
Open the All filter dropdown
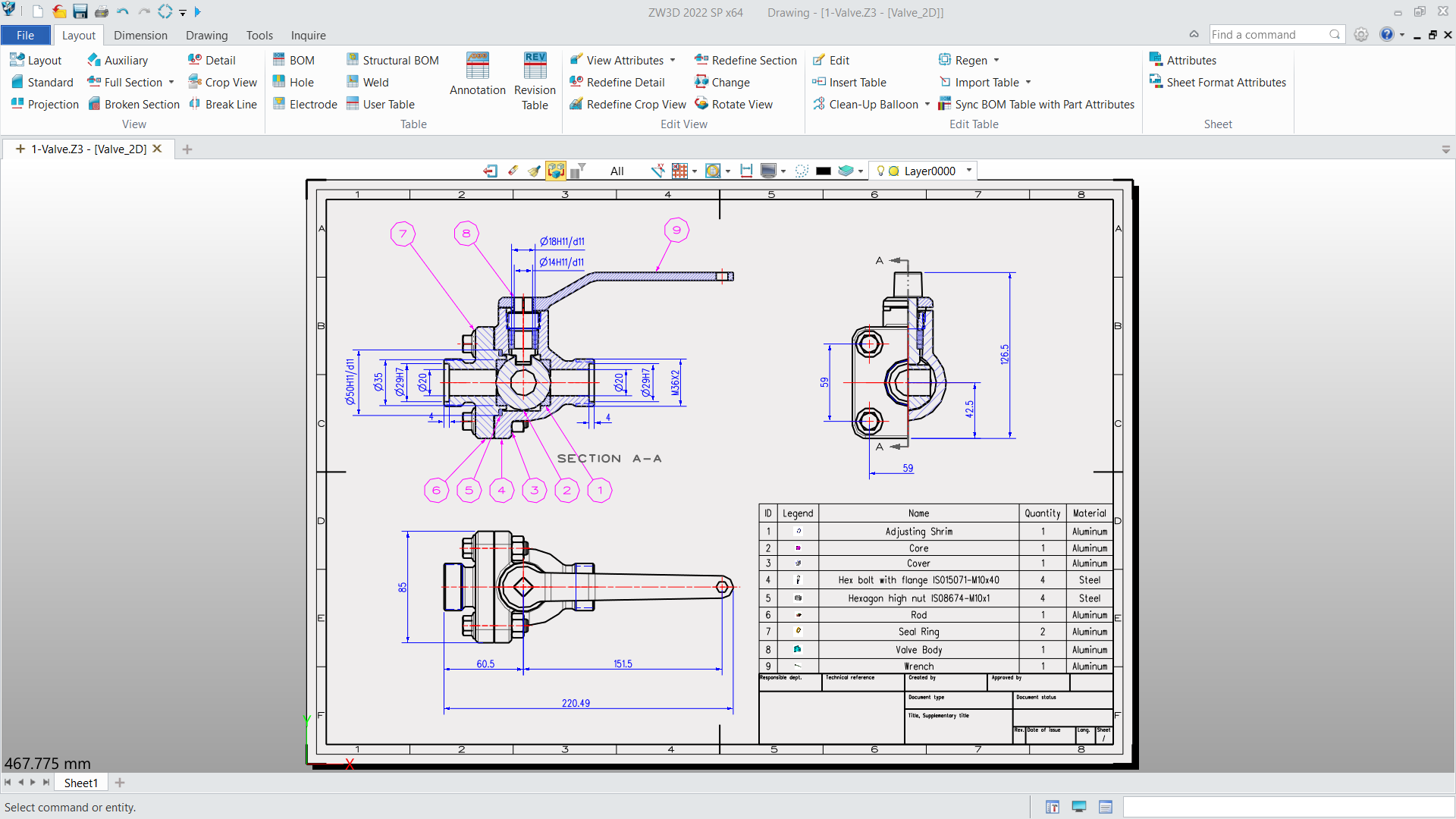[x=617, y=171]
